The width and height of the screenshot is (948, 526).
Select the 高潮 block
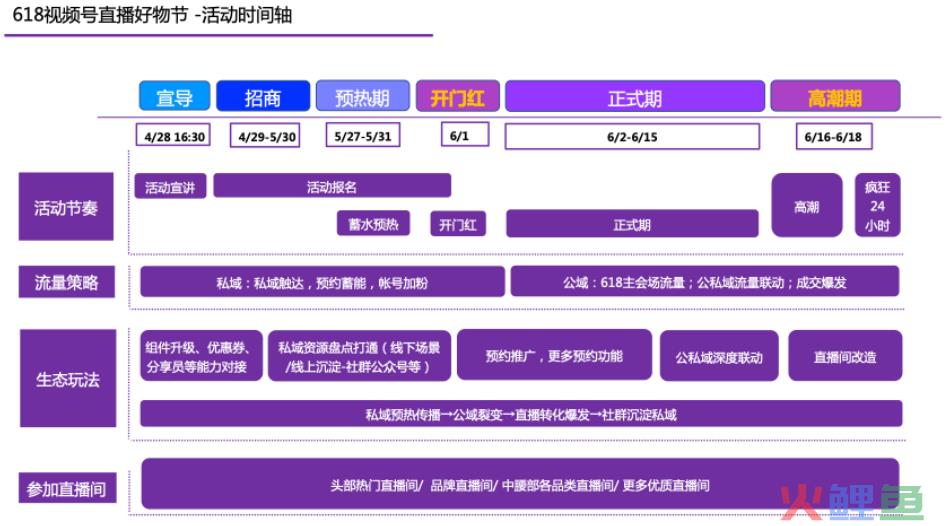tap(807, 206)
